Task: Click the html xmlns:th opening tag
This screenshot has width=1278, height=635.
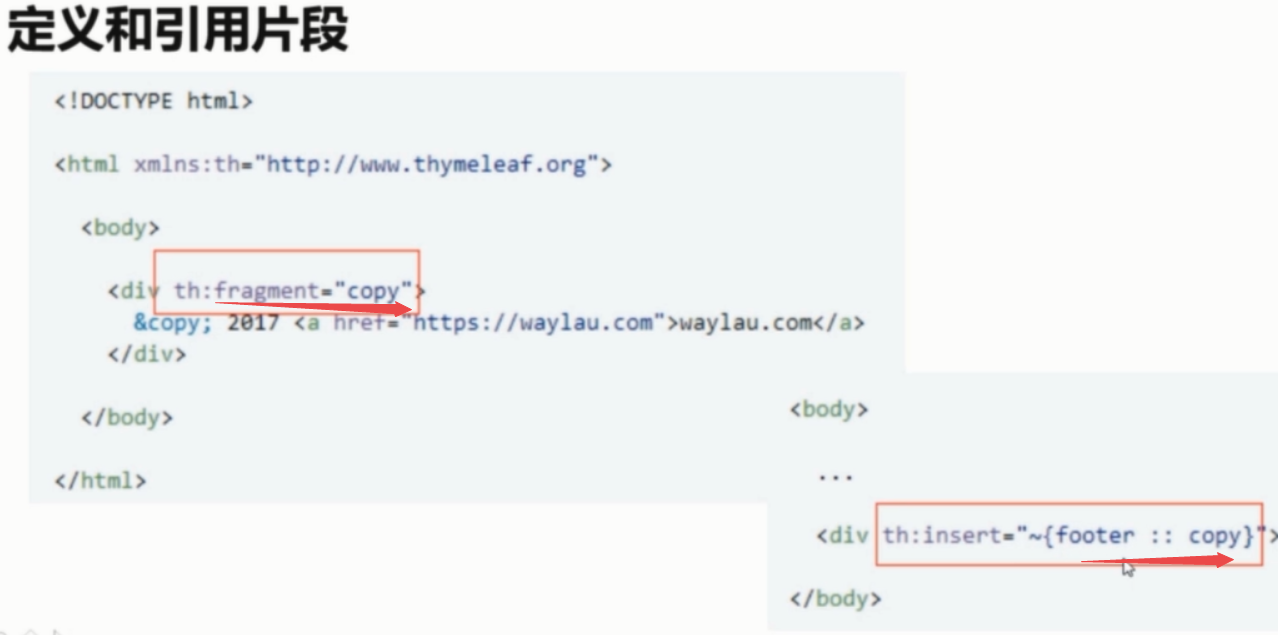Action: [333, 164]
